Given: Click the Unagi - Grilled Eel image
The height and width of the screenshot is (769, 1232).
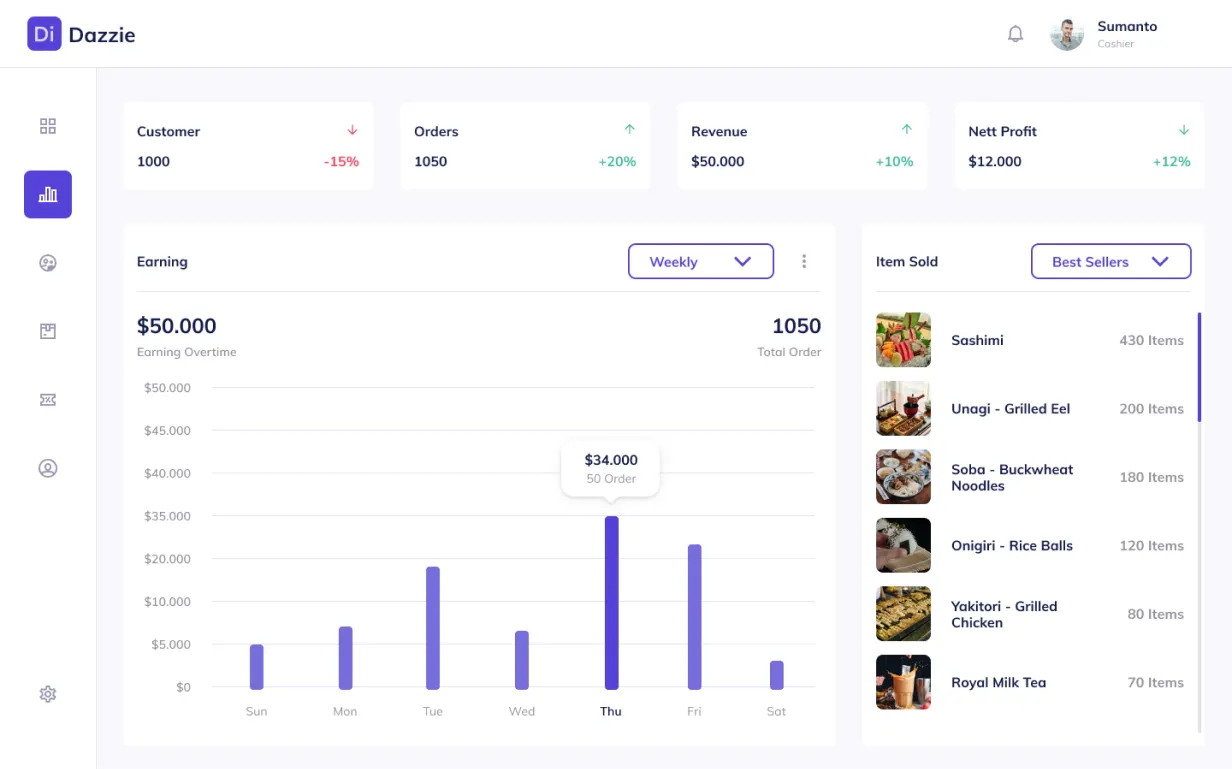Looking at the screenshot, I should tap(903, 408).
